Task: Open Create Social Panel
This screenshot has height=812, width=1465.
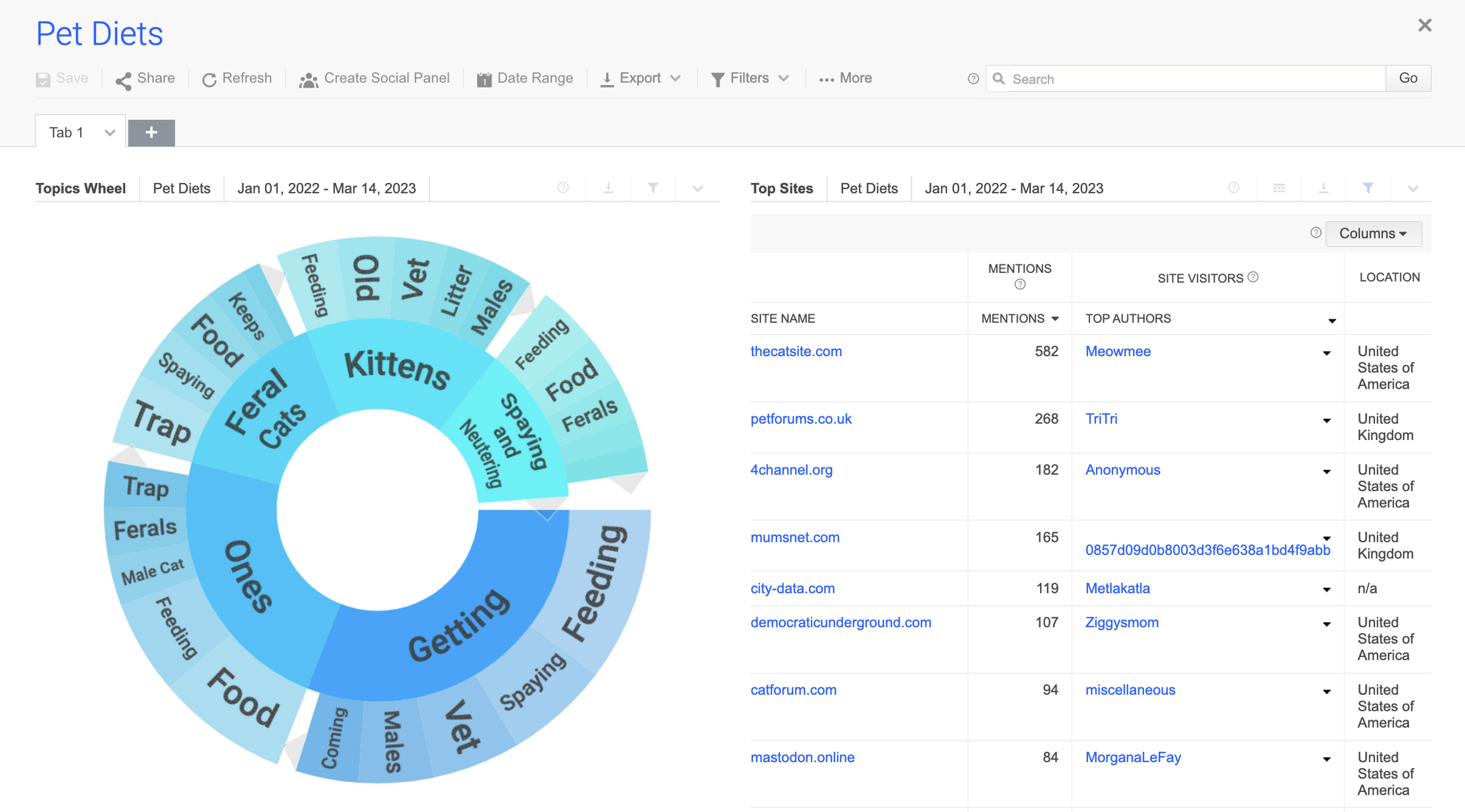Action: pos(374,79)
